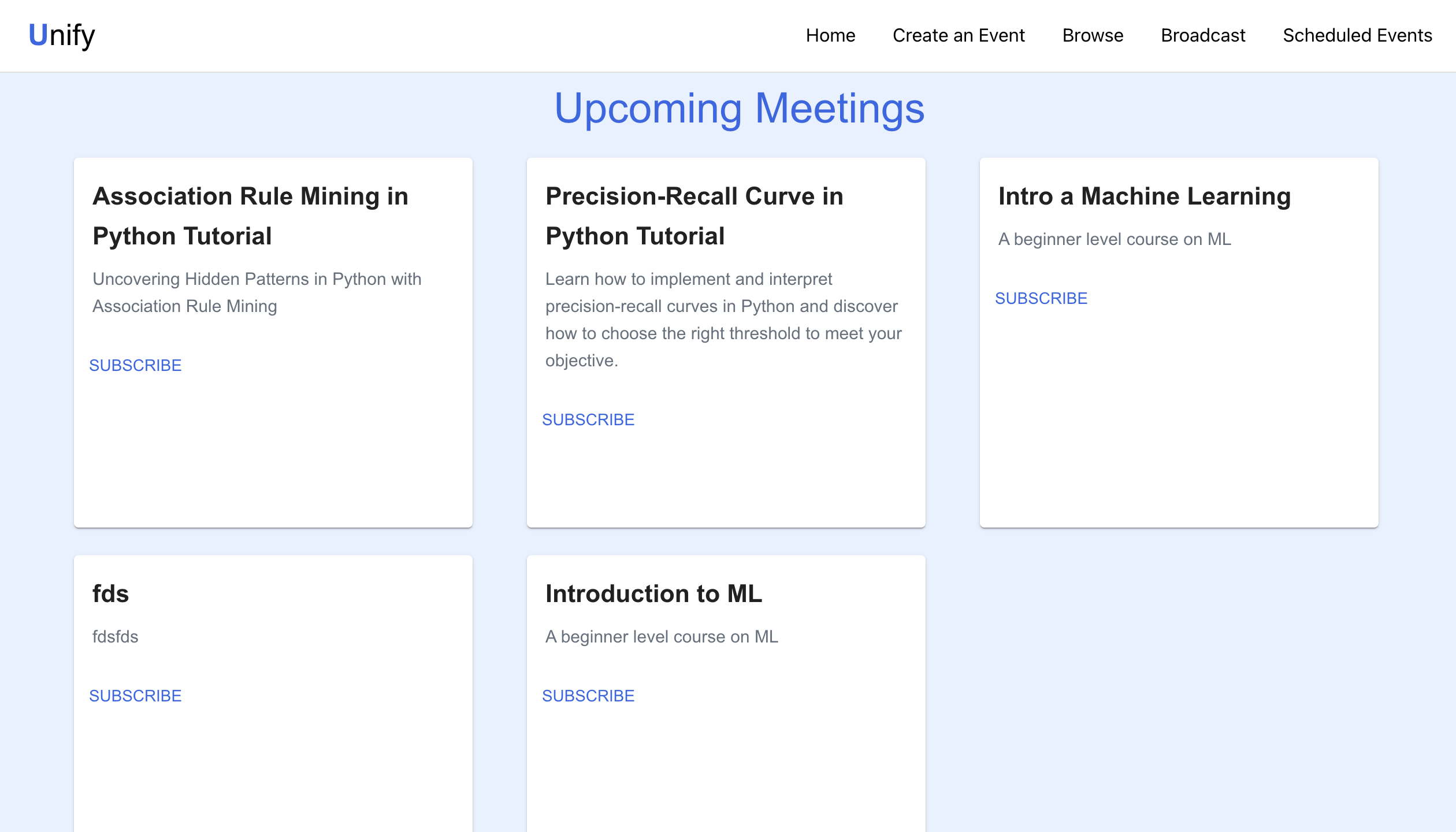View Scheduled Events

tap(1357, 35)
